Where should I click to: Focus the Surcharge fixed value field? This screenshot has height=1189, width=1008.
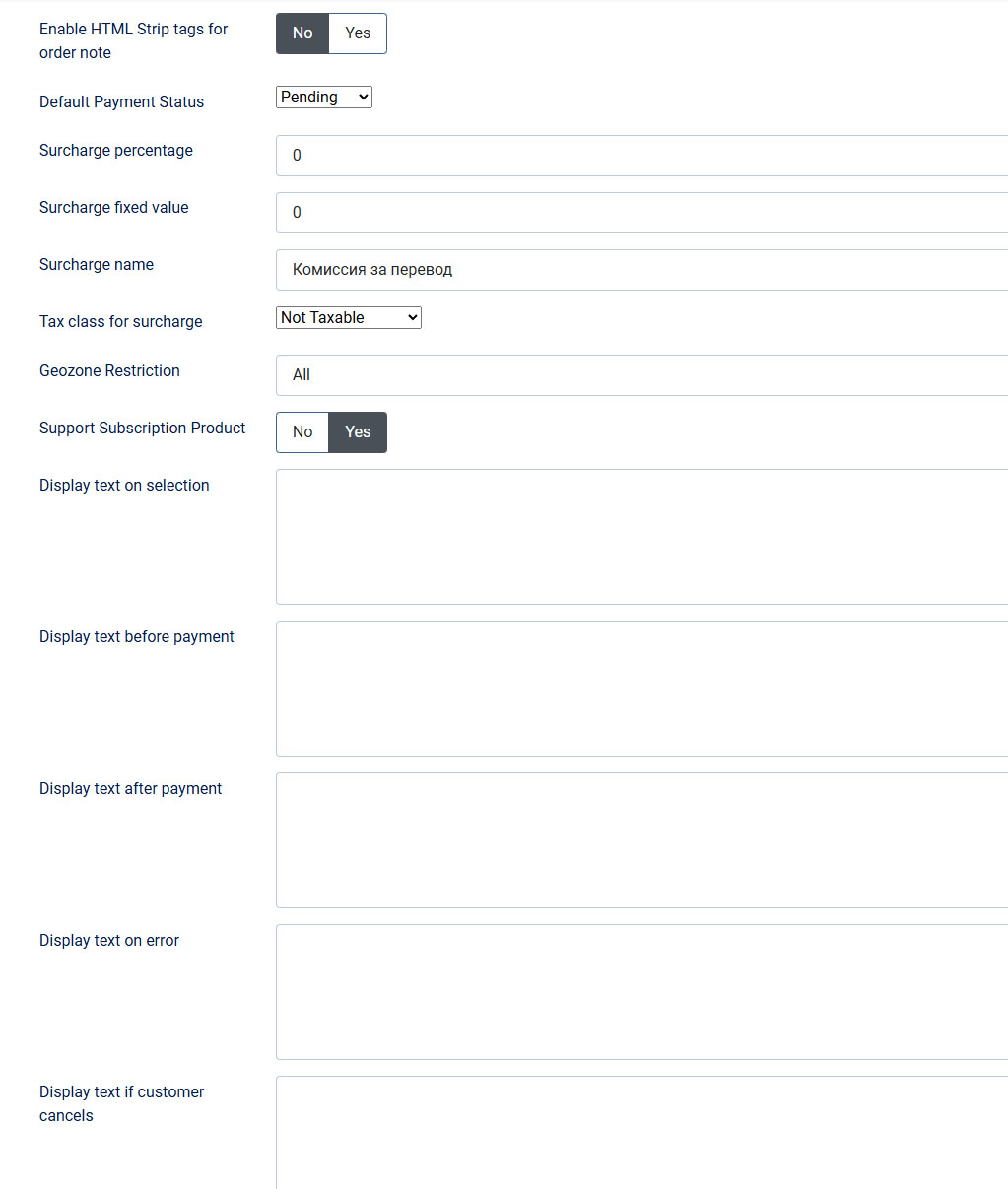640,213
